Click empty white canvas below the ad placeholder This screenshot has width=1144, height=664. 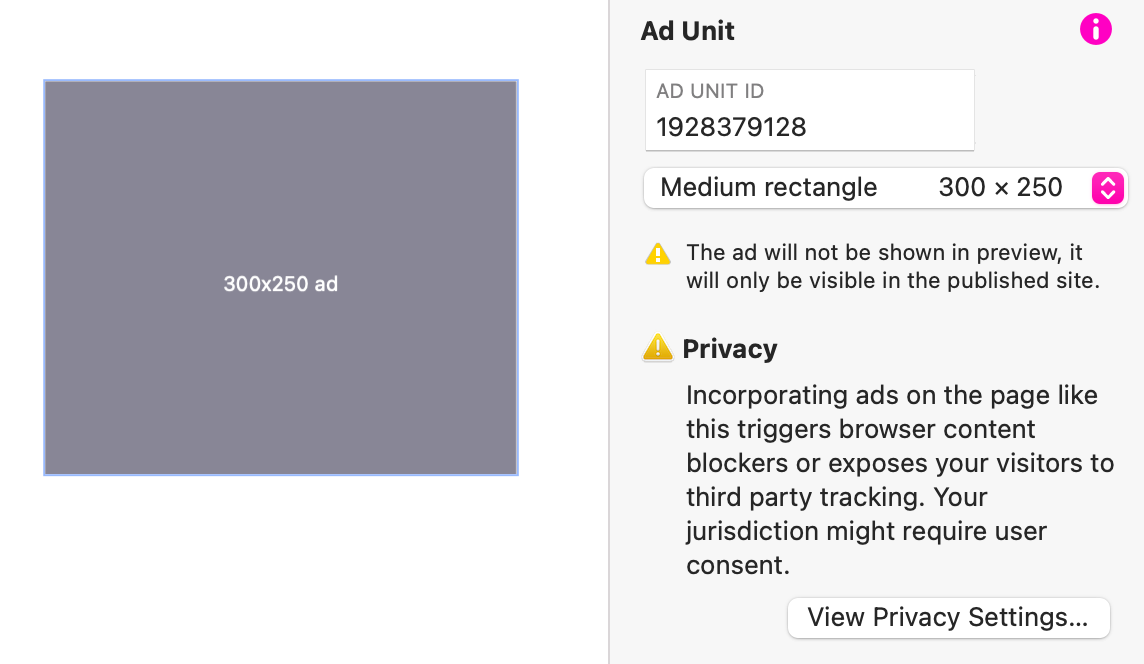point(281,570)
